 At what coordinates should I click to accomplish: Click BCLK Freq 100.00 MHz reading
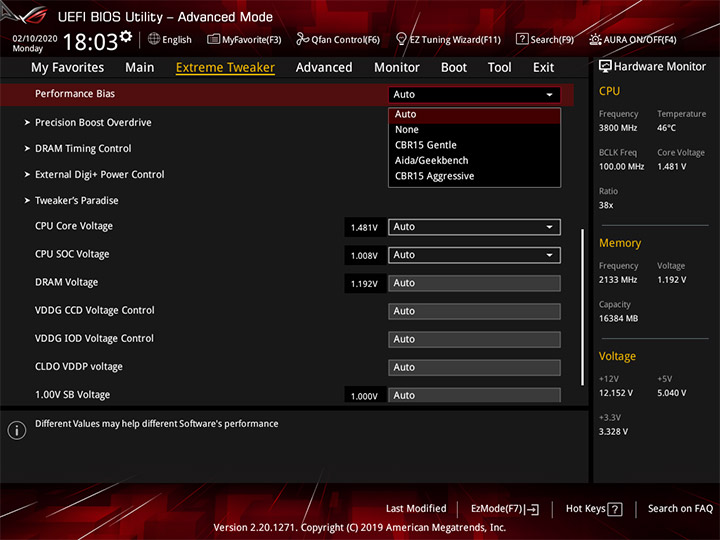(x=621, y=167)
